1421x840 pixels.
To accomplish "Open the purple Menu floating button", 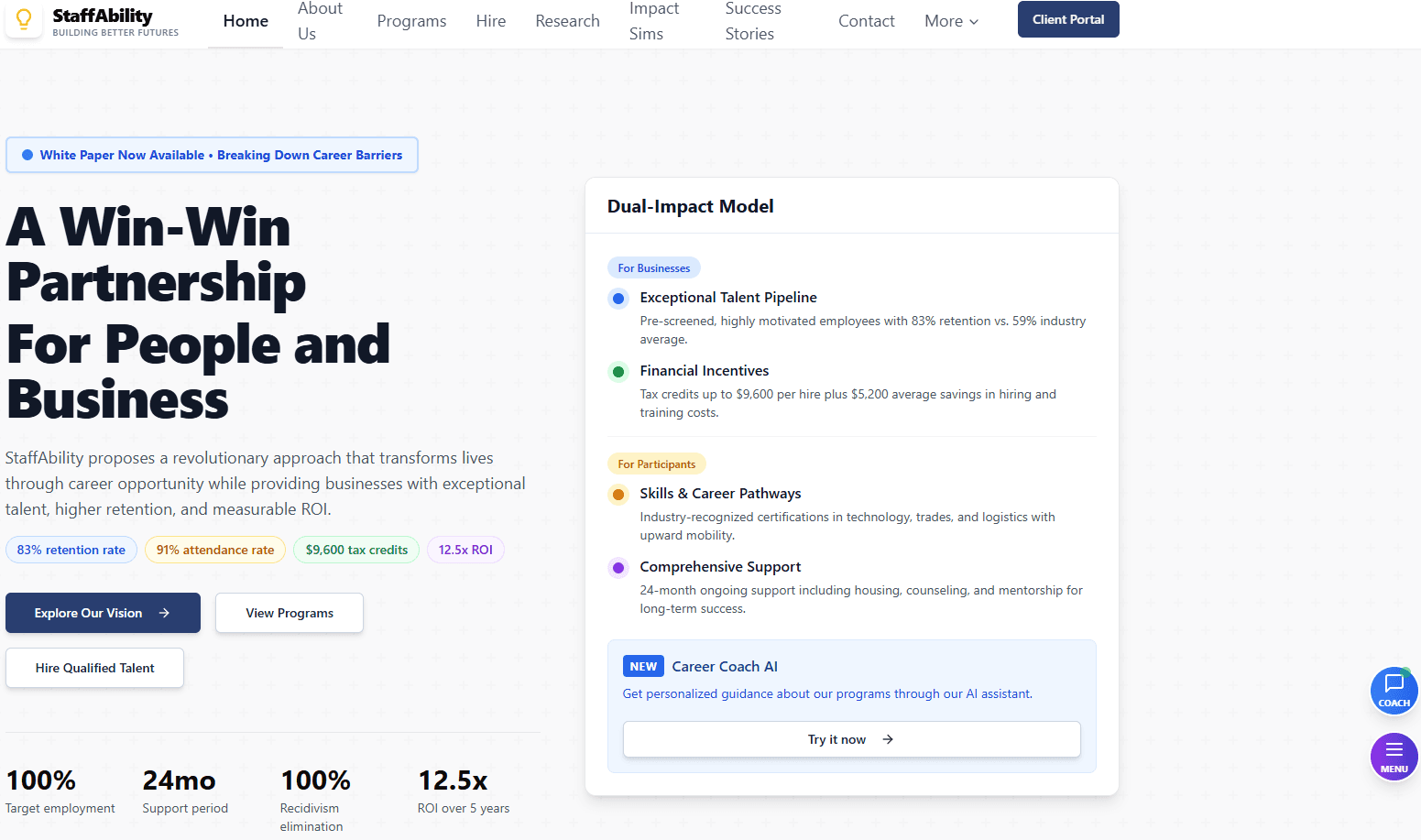I will tap(1394, 757).
